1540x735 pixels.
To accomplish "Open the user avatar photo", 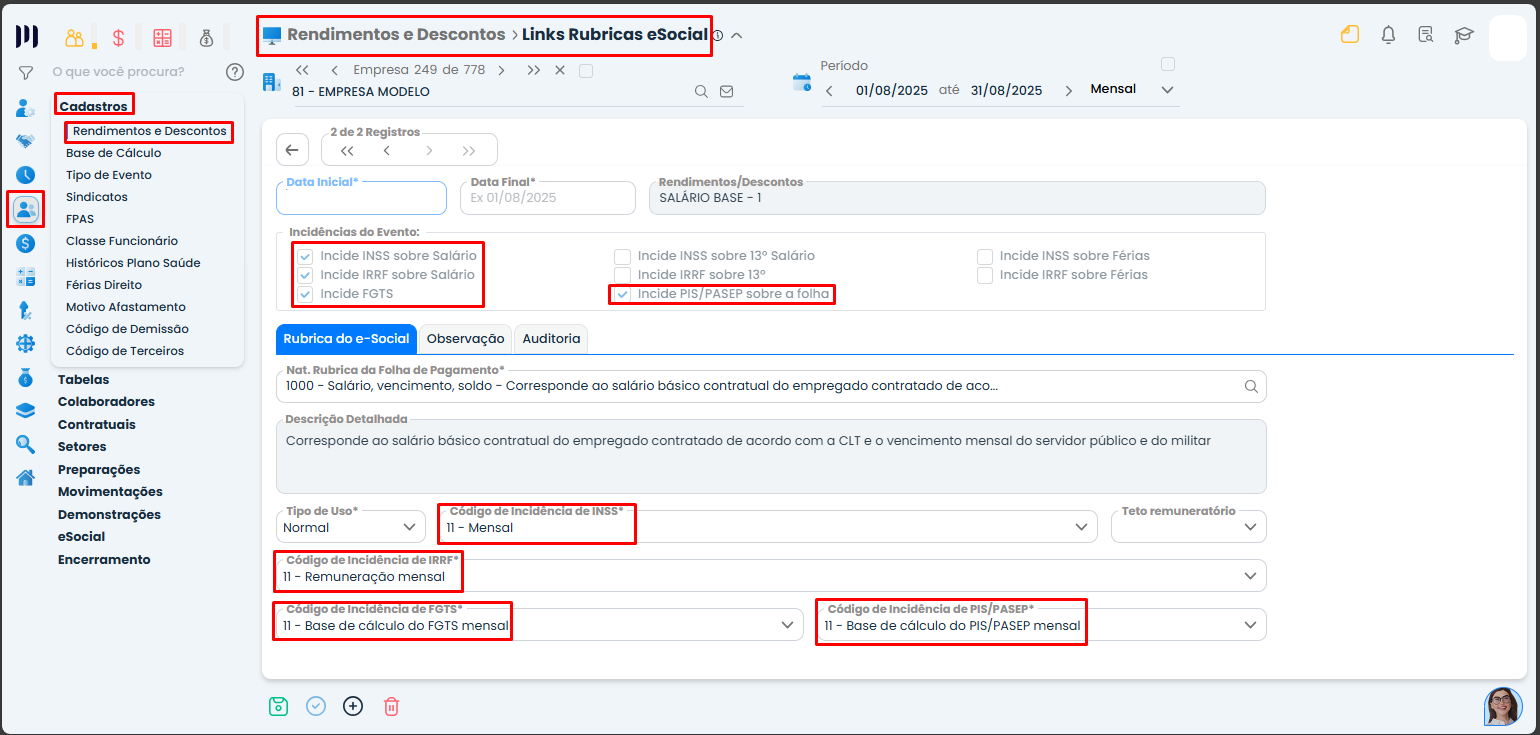I will click(x=1503, y=706).
